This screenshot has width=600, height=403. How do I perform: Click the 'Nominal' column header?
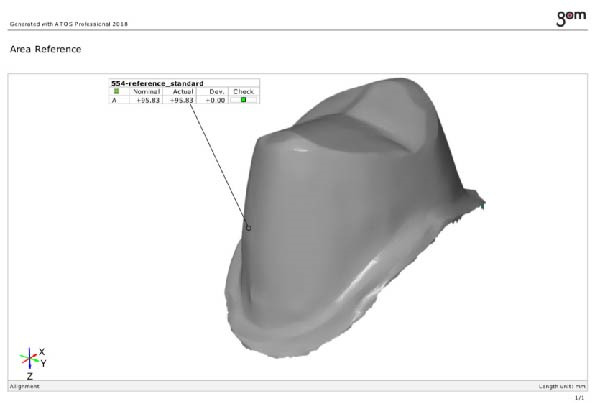point(146,91)
